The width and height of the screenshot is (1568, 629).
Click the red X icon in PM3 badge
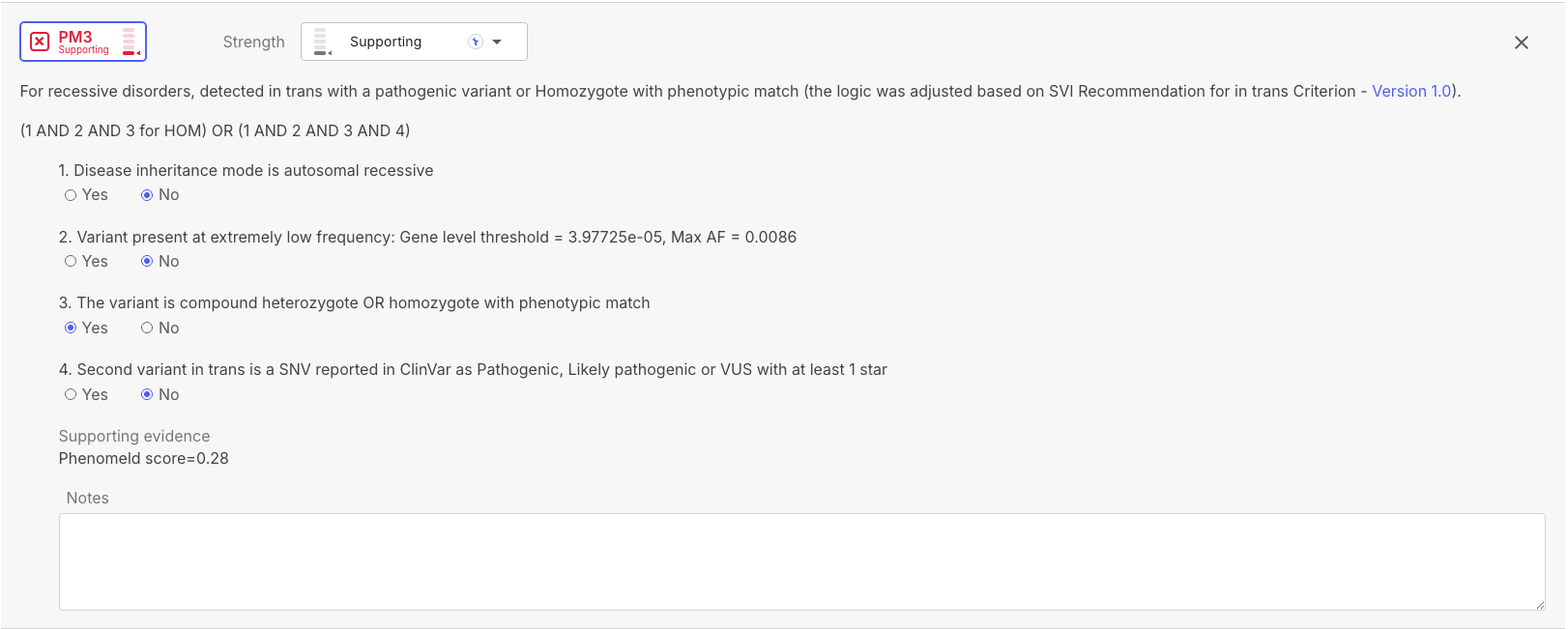40,42
